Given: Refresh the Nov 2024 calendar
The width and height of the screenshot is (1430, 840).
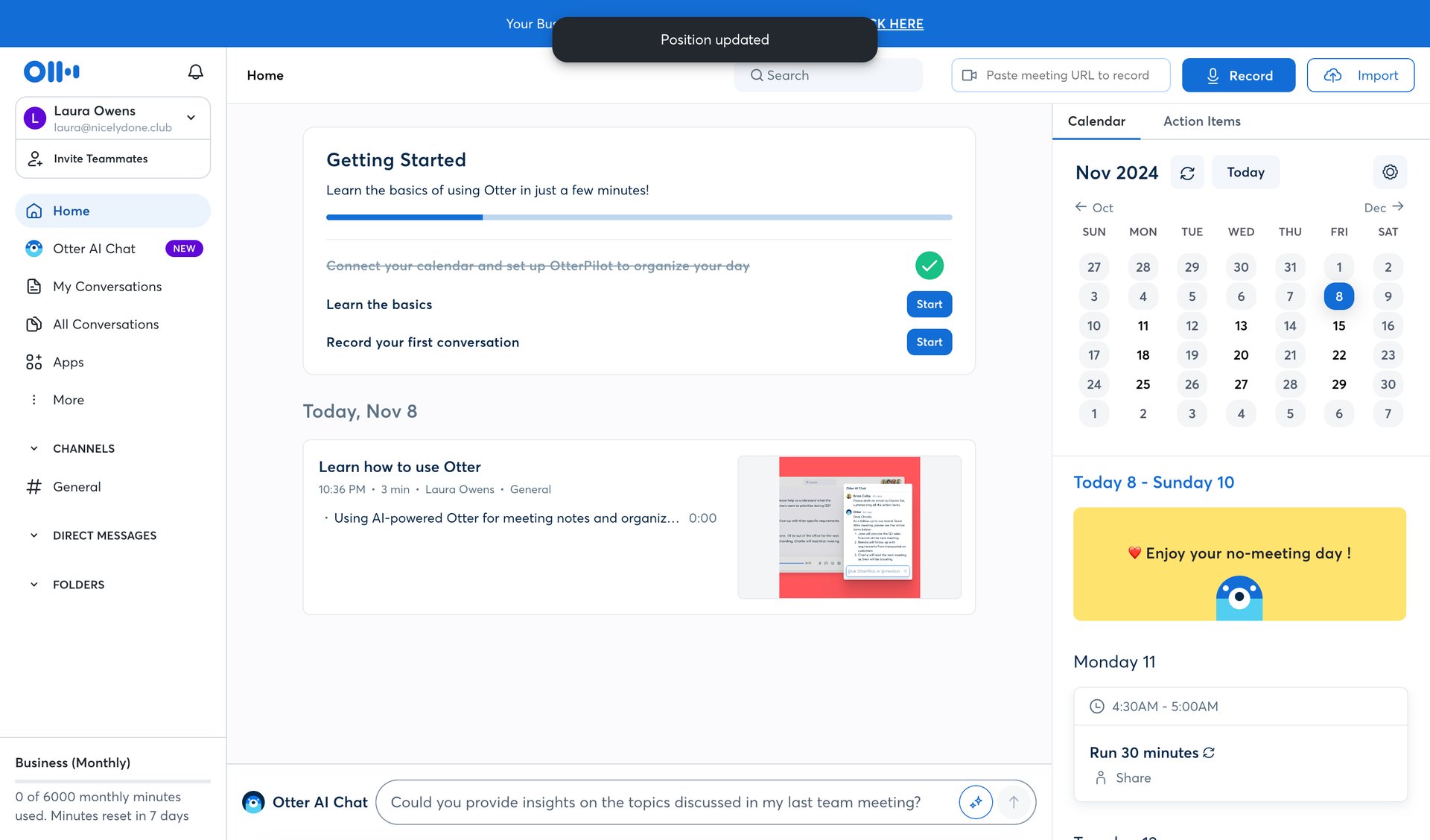Looking at the screenshot, I should click(x=1187, y=172).
